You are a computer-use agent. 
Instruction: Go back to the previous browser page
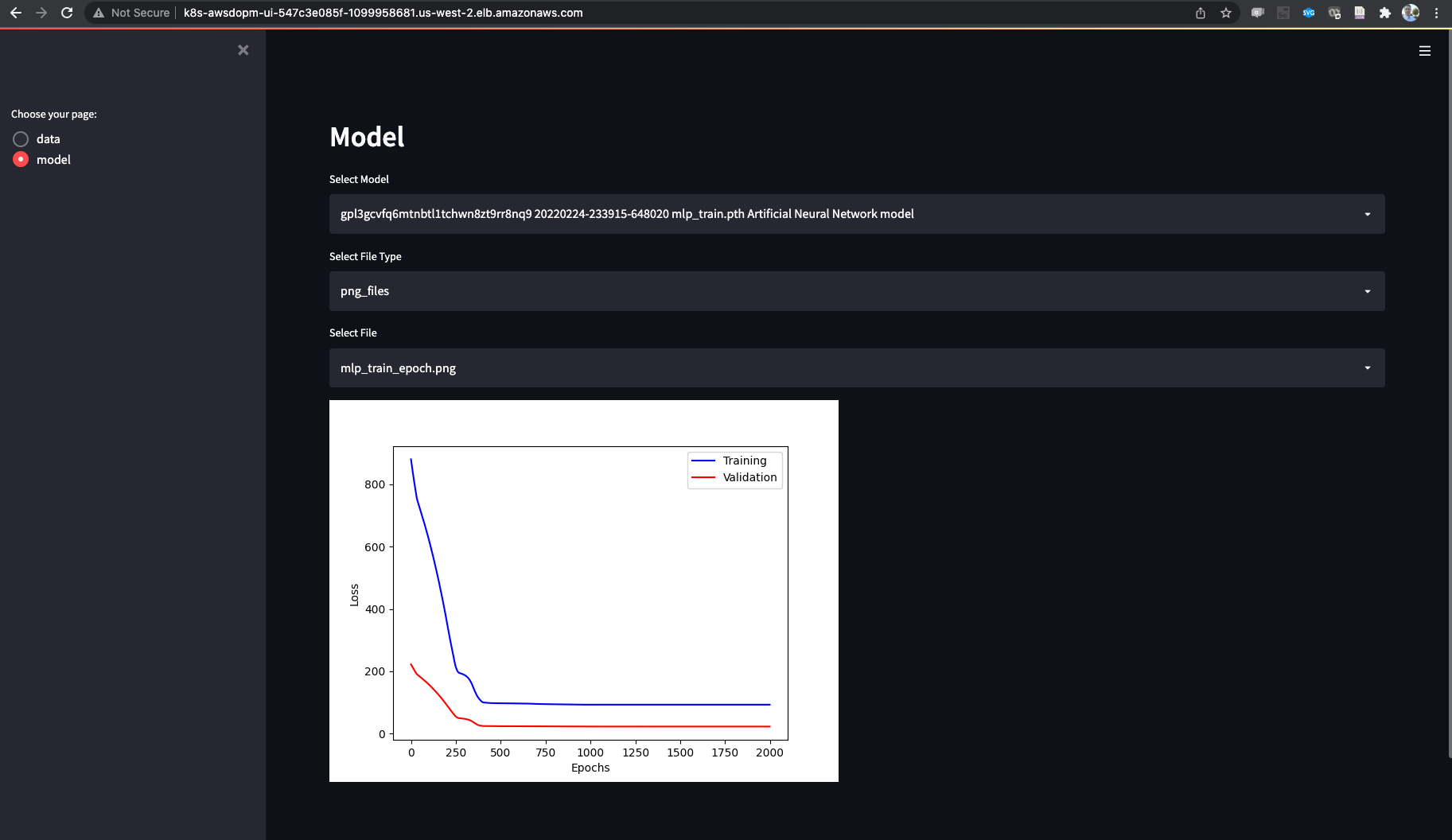[x=15, y=13]
